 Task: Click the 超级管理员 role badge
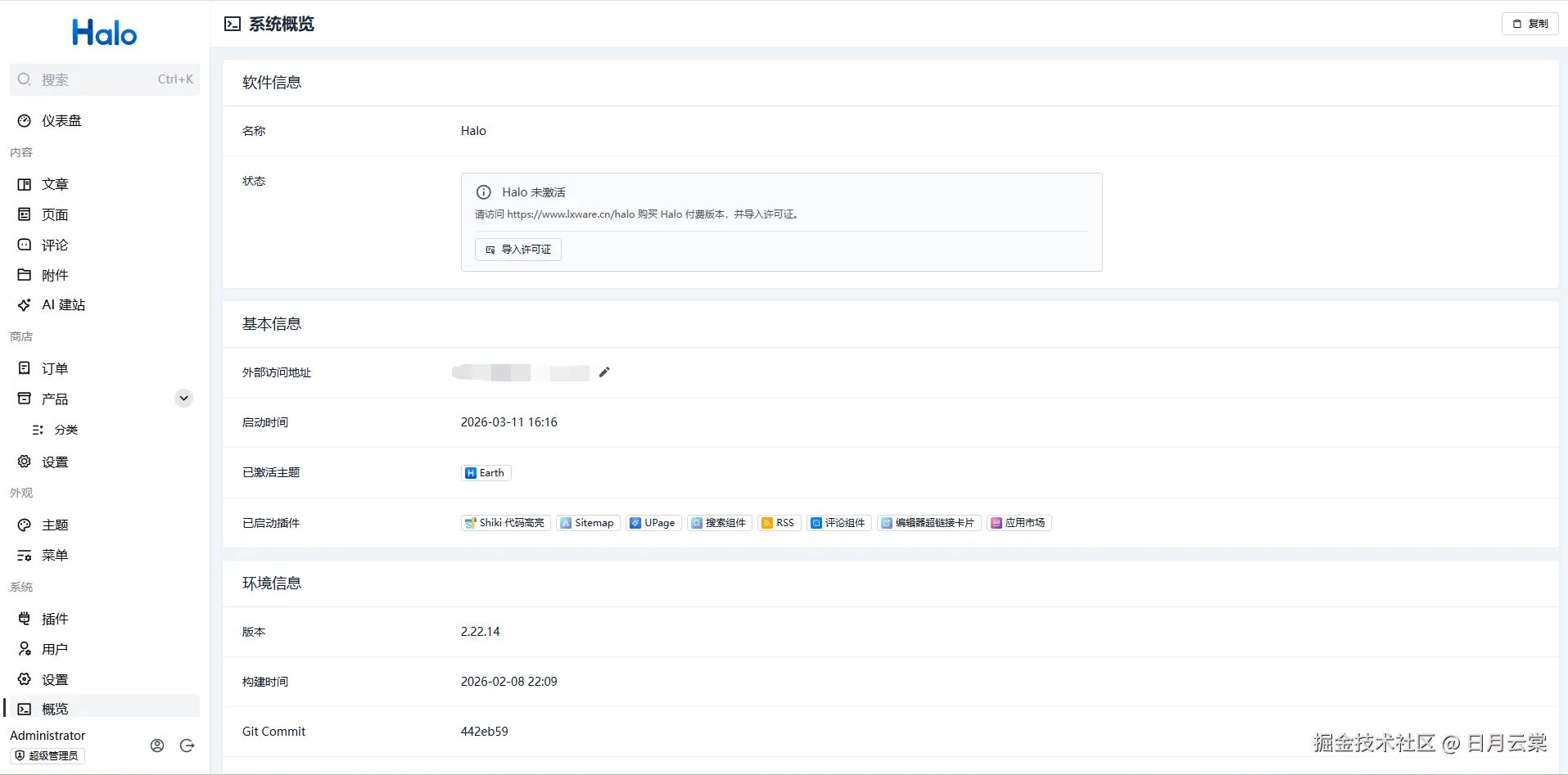click(x=47, y=755)
